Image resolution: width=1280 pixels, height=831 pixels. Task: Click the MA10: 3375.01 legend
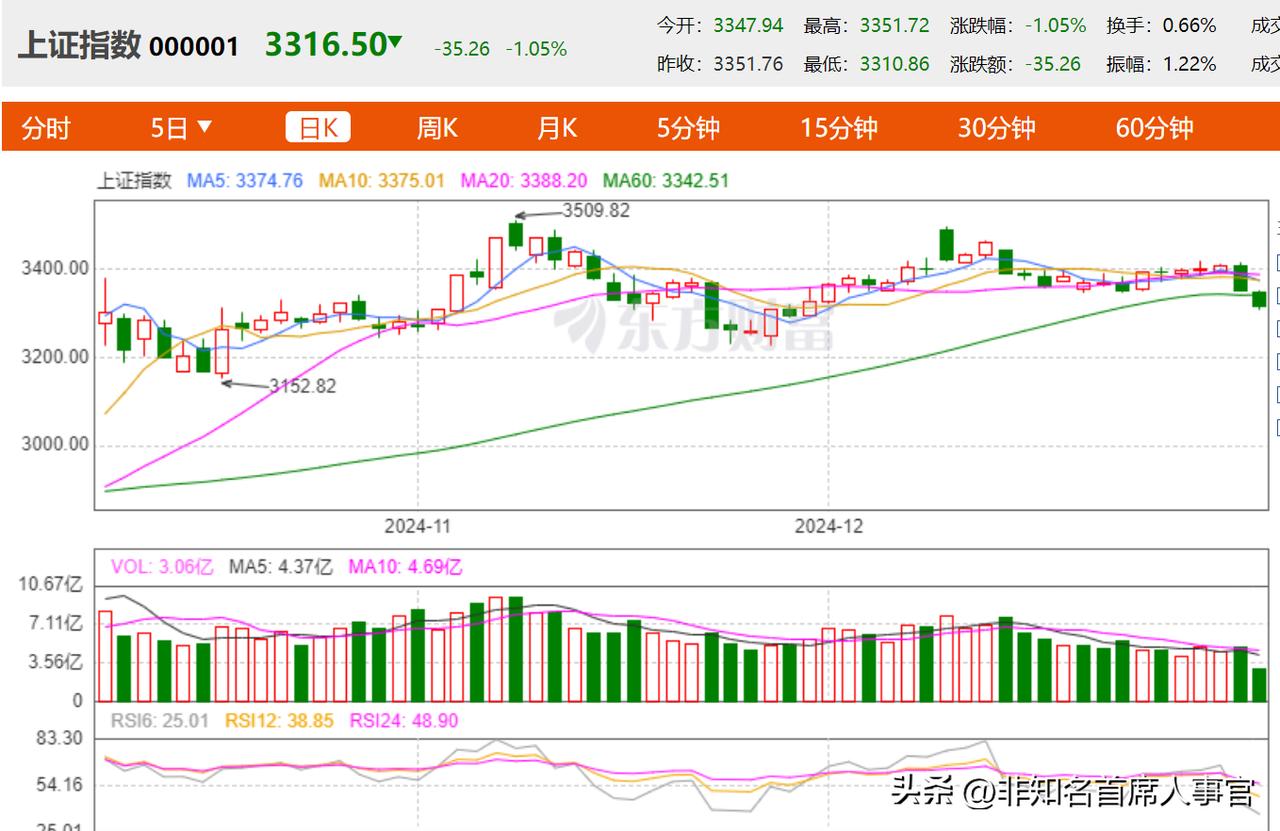pos(381,181)
